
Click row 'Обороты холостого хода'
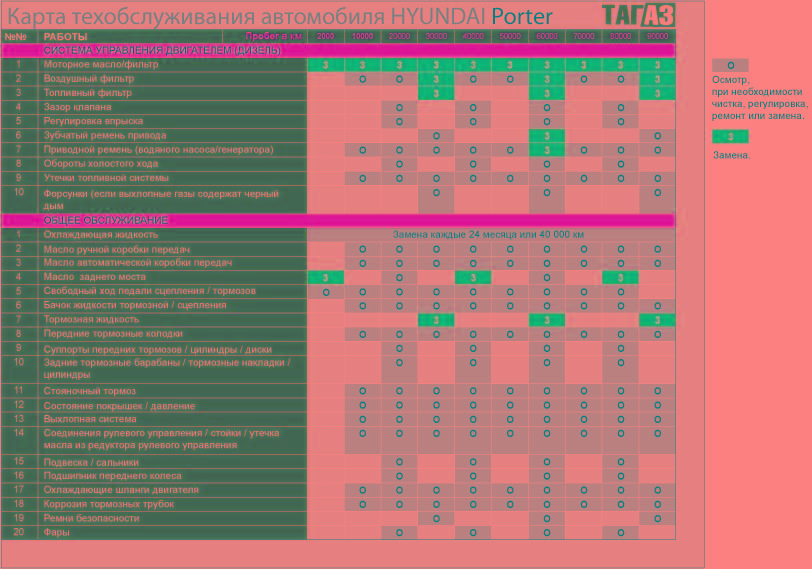(339, 164)
